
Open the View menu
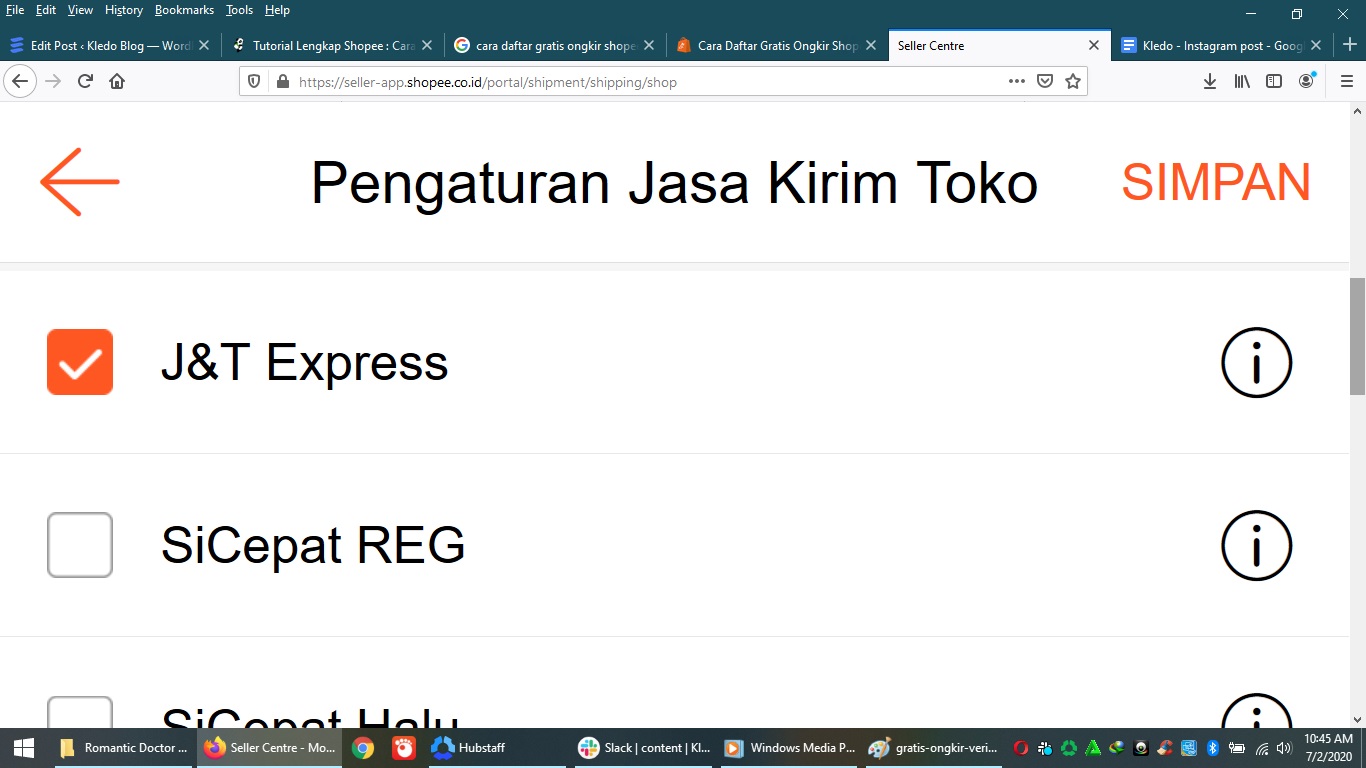click(x=80, y=10)
